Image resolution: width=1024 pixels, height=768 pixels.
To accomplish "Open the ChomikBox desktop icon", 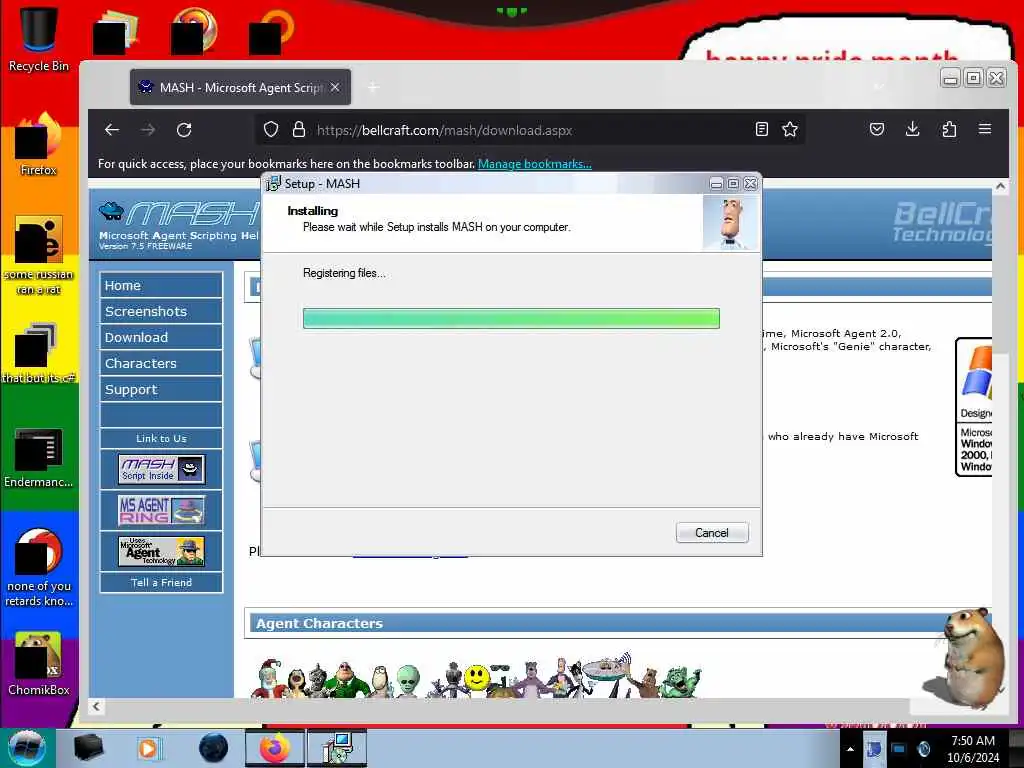I will [39, 664].
